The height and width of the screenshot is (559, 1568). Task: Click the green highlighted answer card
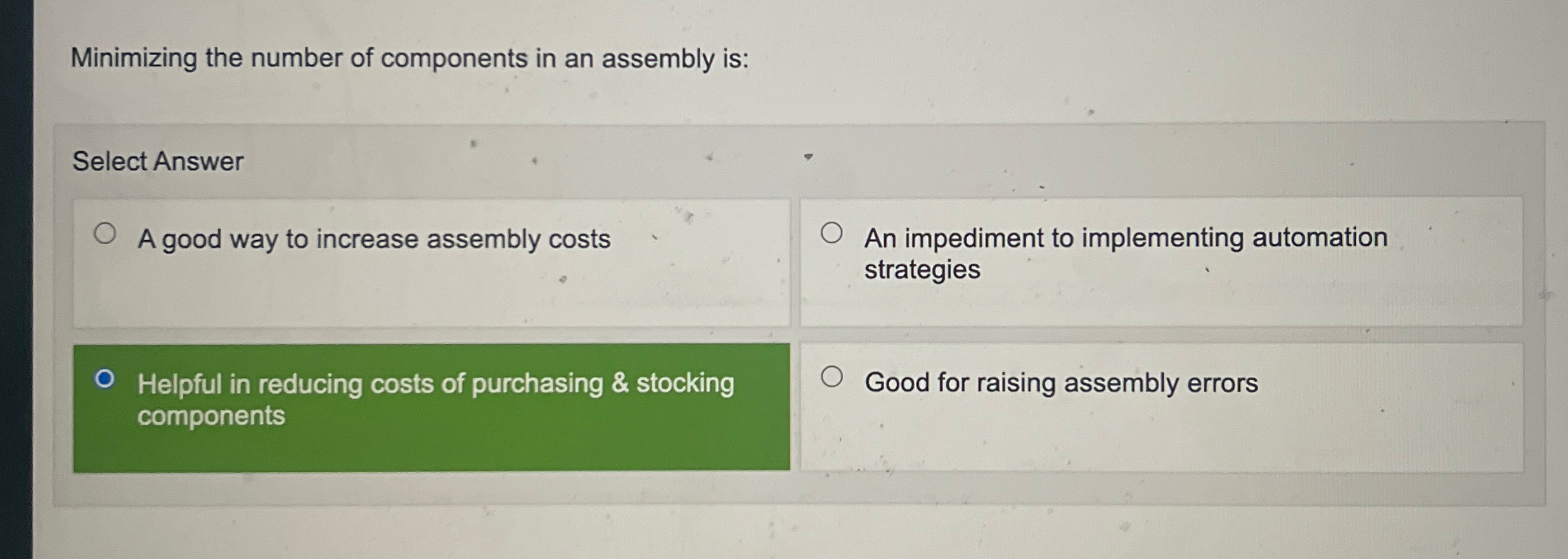tap(431, 444)
